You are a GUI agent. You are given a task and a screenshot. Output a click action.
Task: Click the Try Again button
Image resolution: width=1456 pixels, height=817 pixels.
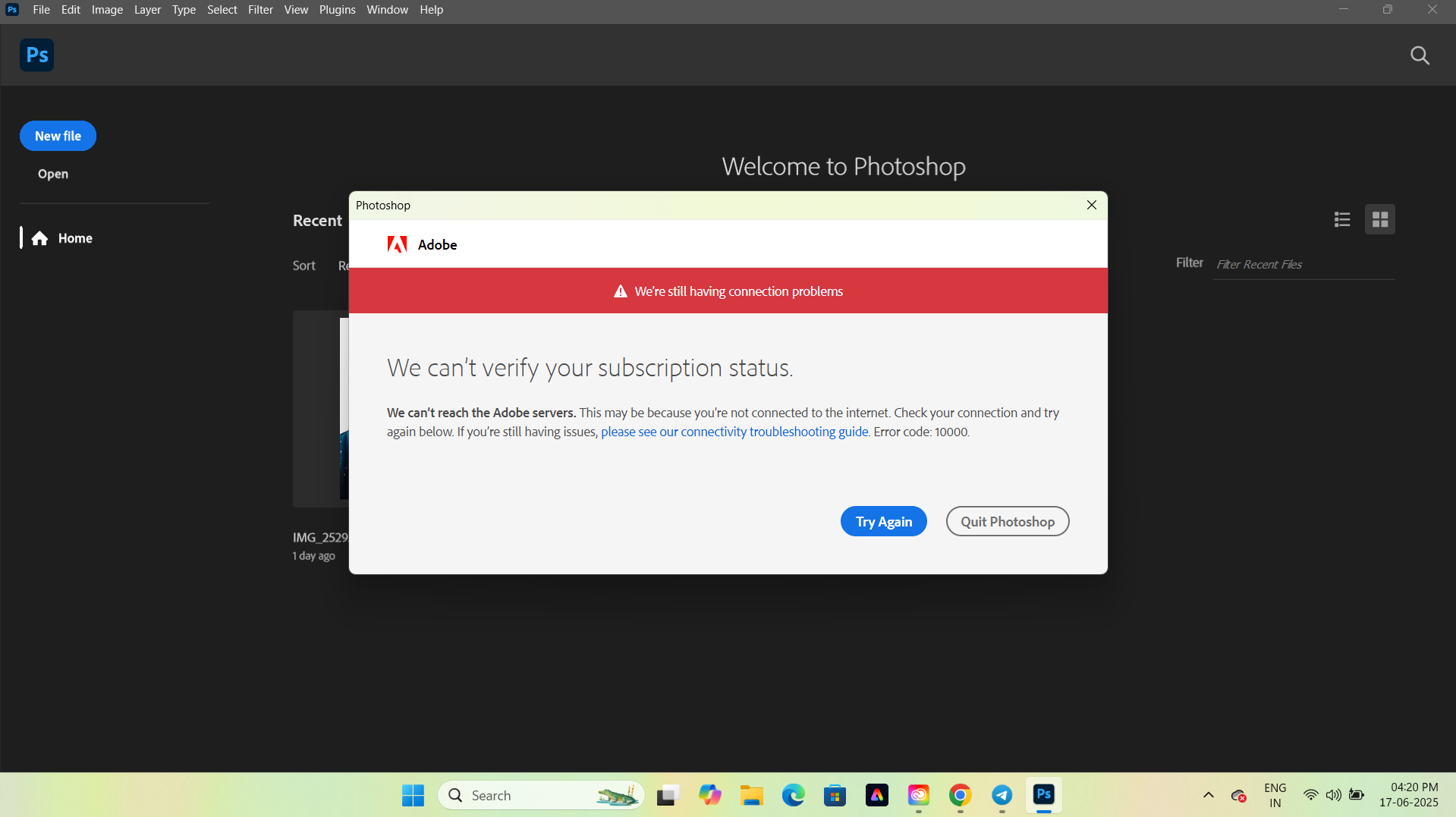coord(883,521)
